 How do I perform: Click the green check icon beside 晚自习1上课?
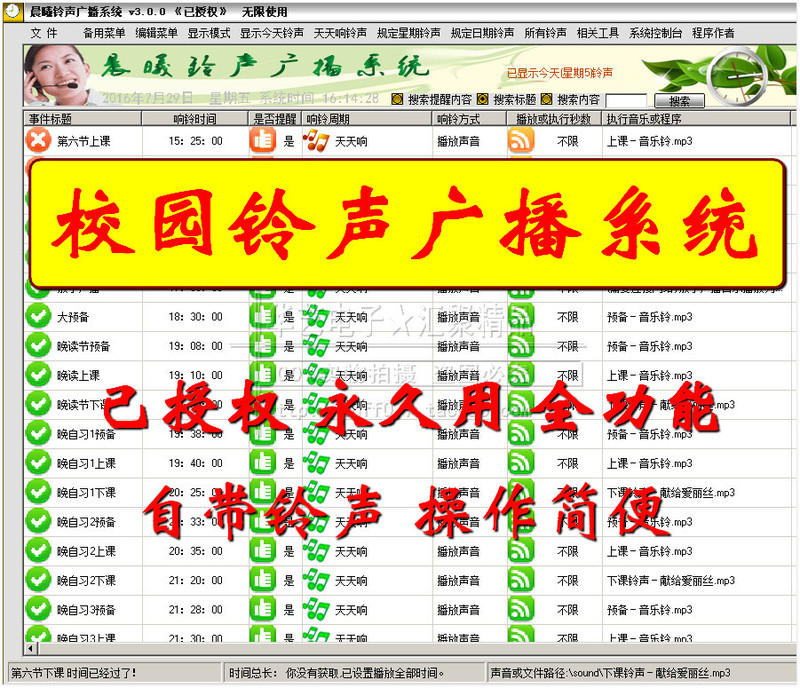[x=38, y=463]
